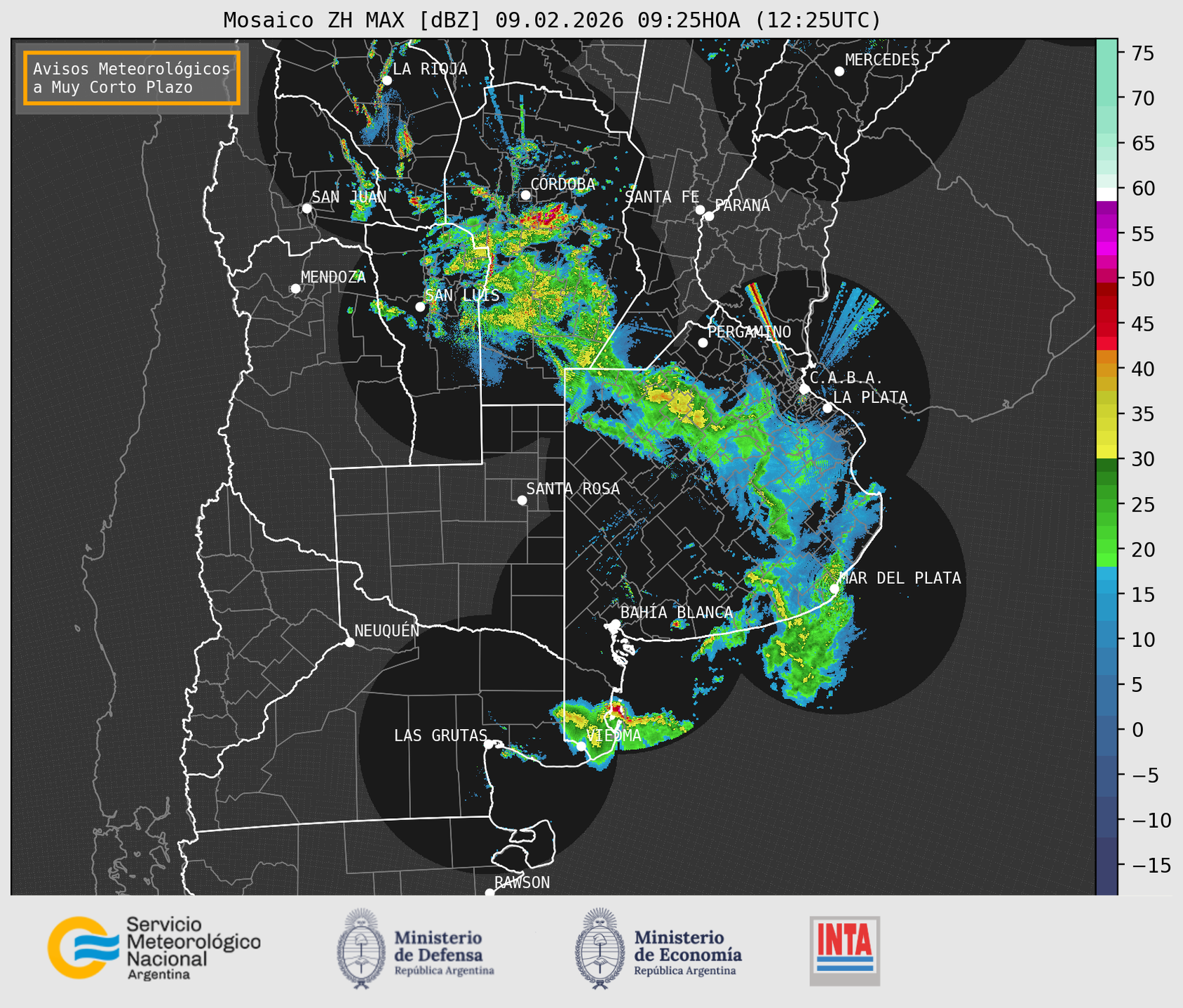1183x1008 pixels.
Task: Click the 25 dBZ green color band
Action: [1107, 505]
